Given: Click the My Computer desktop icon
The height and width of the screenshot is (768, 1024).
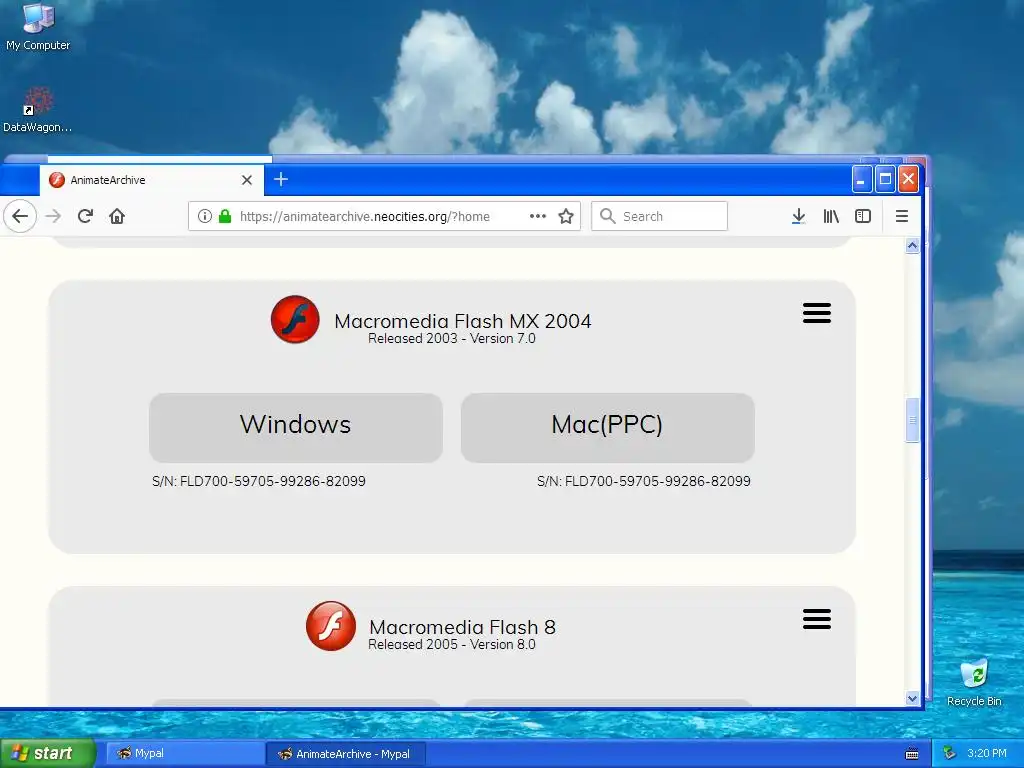Looking at the screenshot, I should [38, 27].
